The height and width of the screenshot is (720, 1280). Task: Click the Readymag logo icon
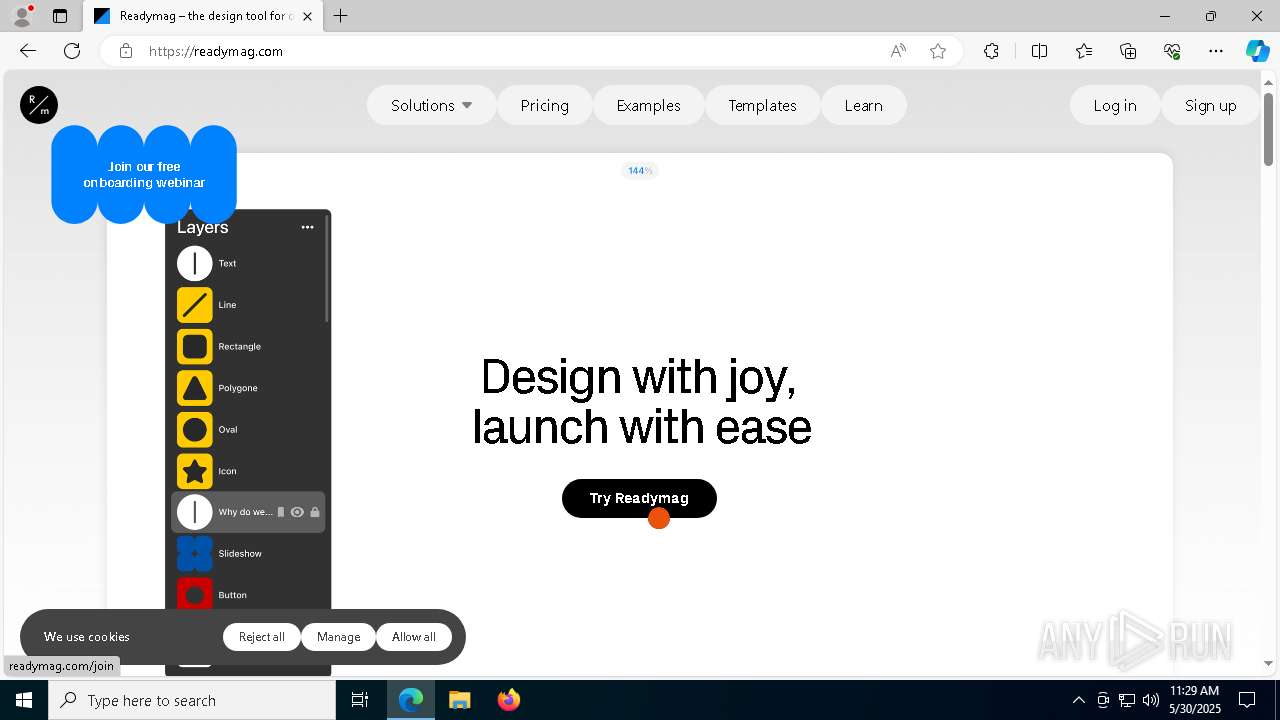(39, 105)
